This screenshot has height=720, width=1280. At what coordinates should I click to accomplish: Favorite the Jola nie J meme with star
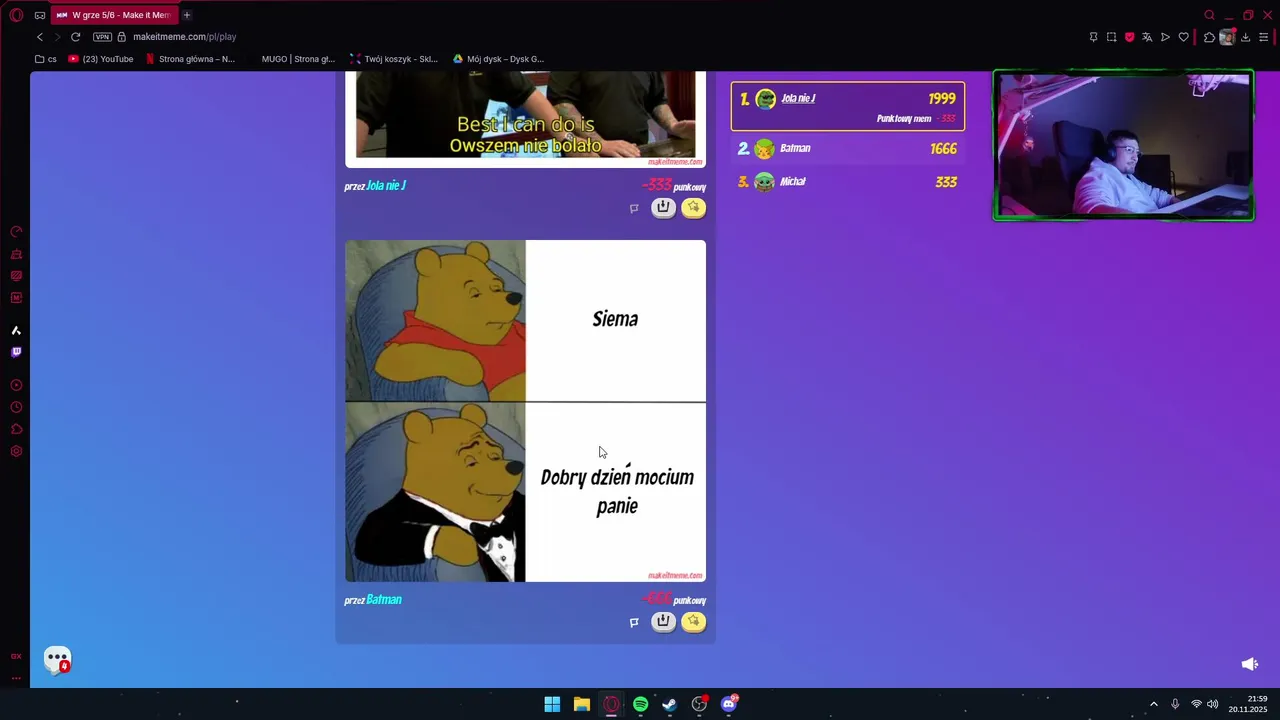(x=694, y=207)
